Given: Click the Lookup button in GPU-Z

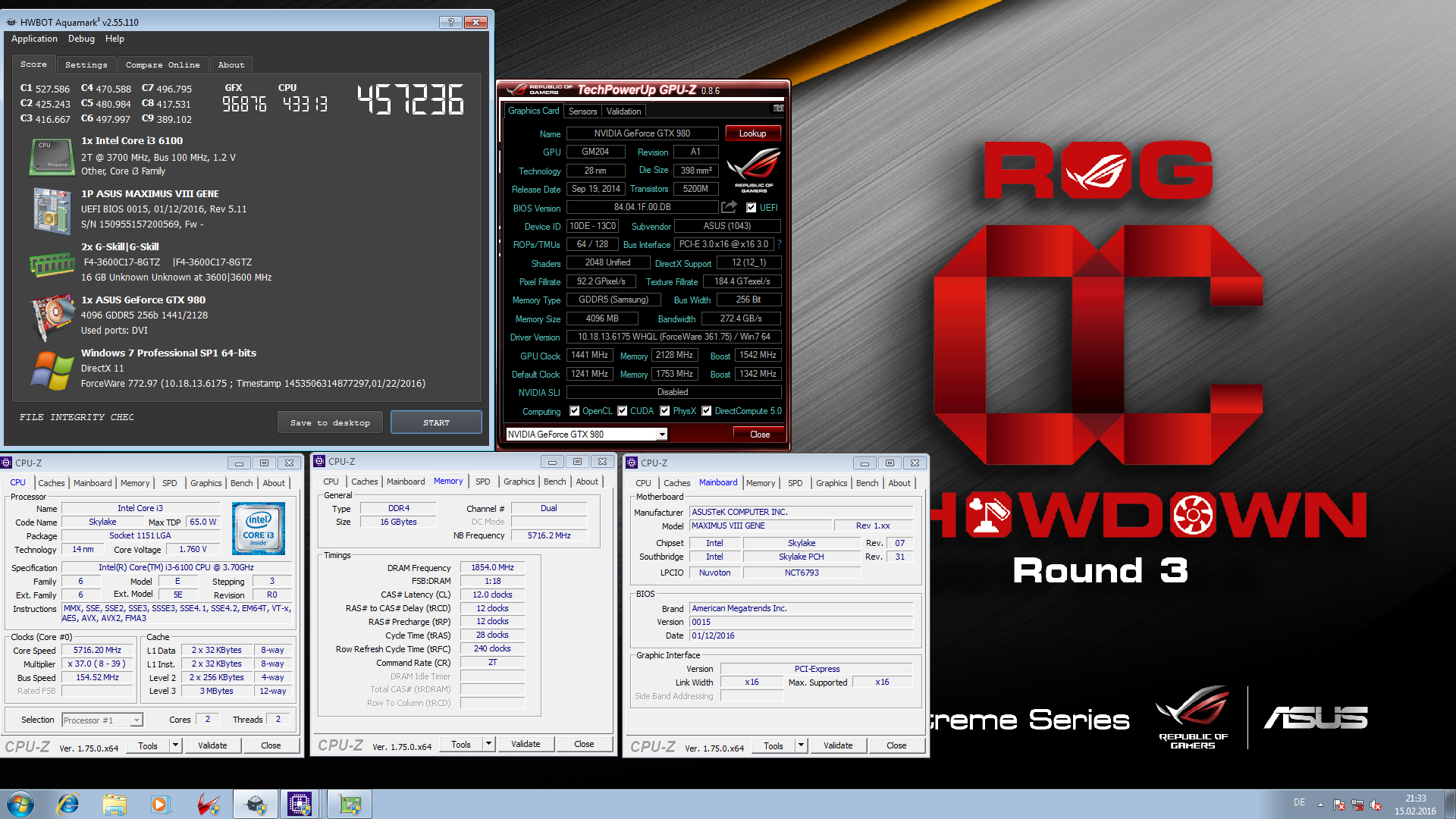Looking at the screenshot, I should (x=752, y=133).
